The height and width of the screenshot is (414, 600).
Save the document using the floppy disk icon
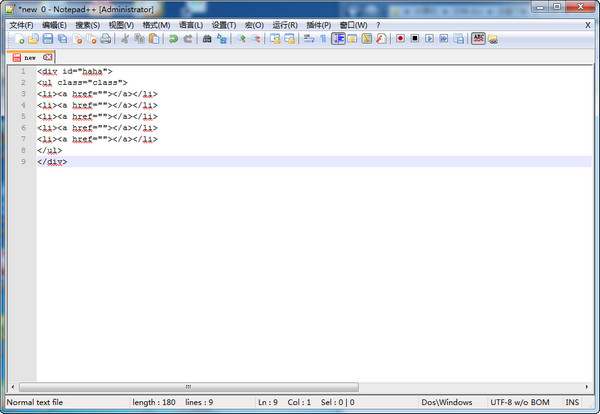(x=47, y=39)
